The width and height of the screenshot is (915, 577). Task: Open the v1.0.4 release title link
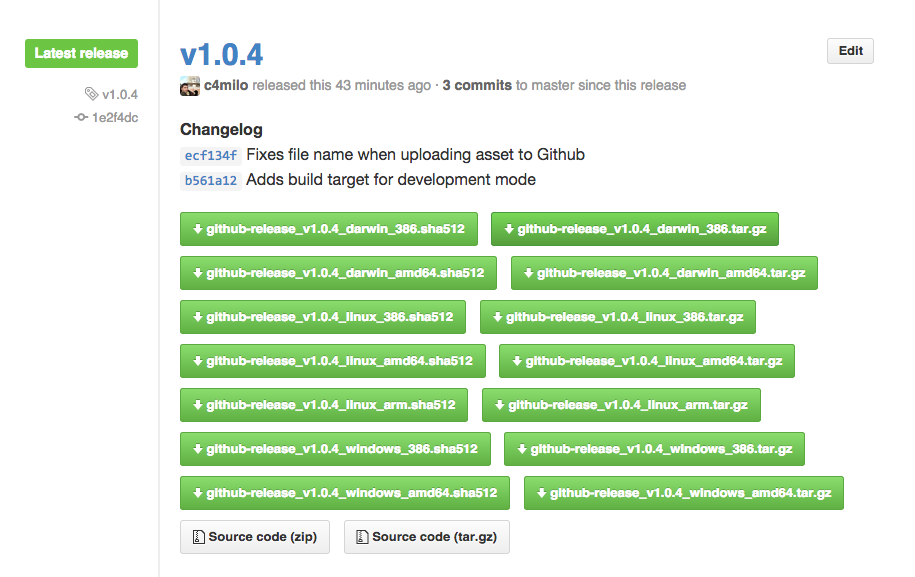click(221, 54)
